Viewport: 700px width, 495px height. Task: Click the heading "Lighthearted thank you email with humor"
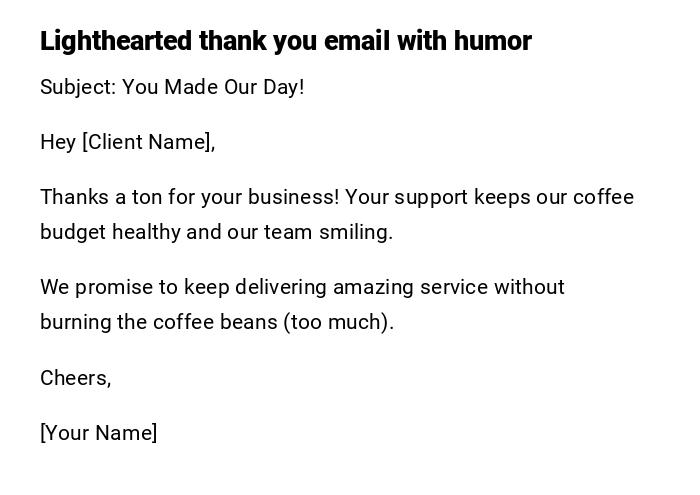285,41
